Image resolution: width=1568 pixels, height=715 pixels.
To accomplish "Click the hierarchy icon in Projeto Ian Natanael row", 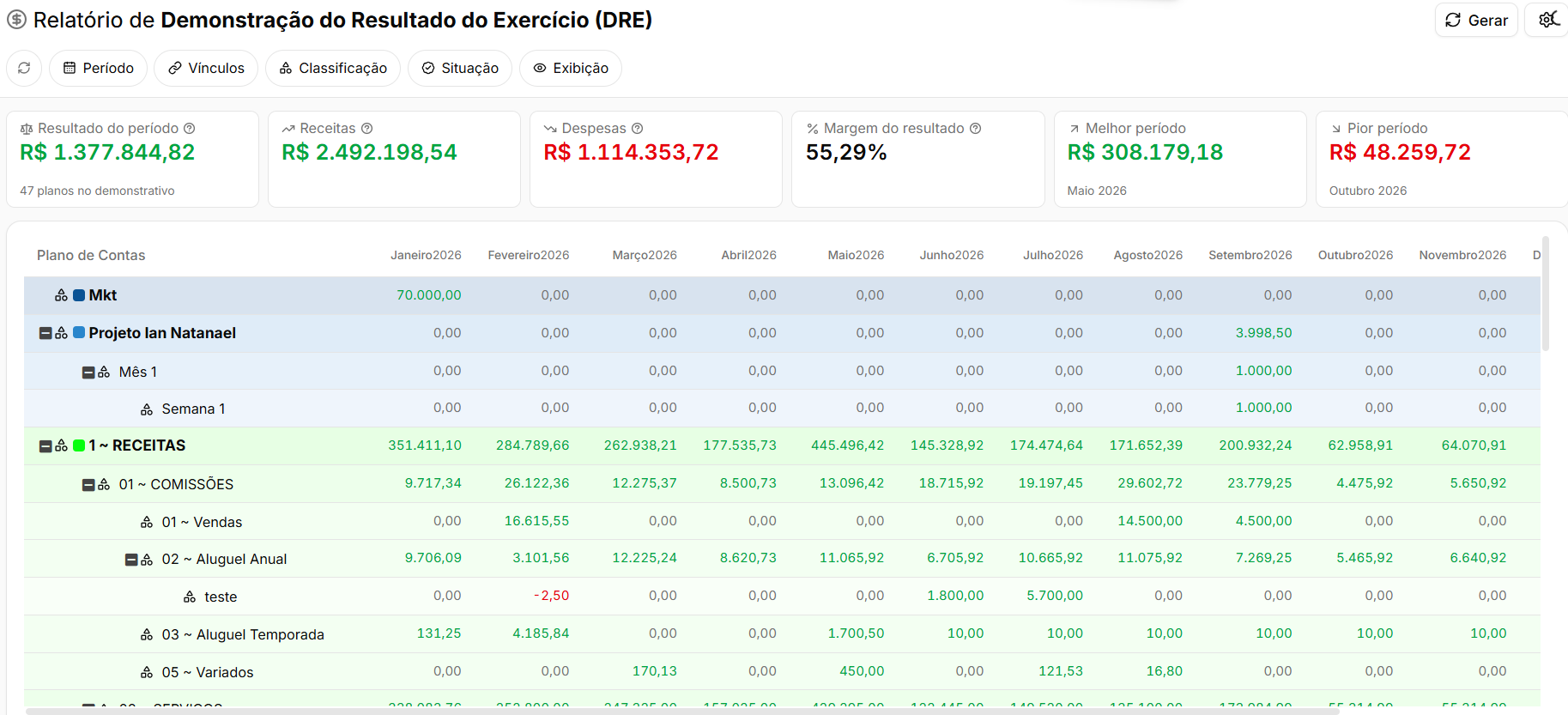I will point(61,333).
